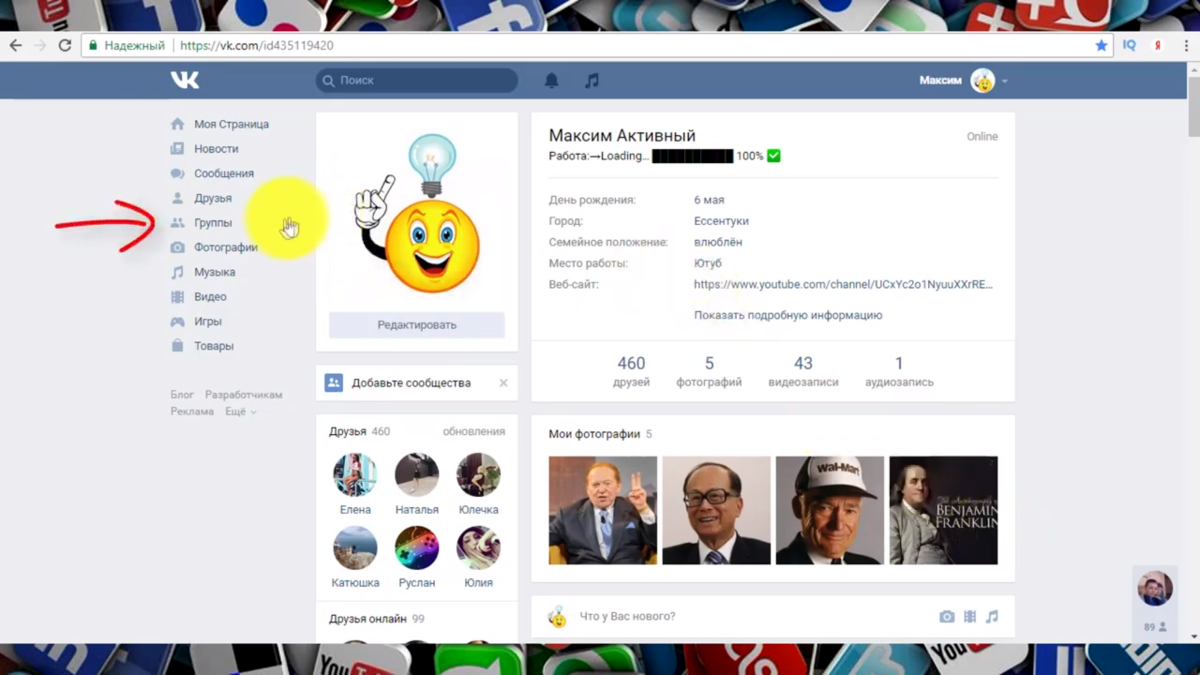Expand the Ещё footer dropdown
1200x675 pixels.
241,411
